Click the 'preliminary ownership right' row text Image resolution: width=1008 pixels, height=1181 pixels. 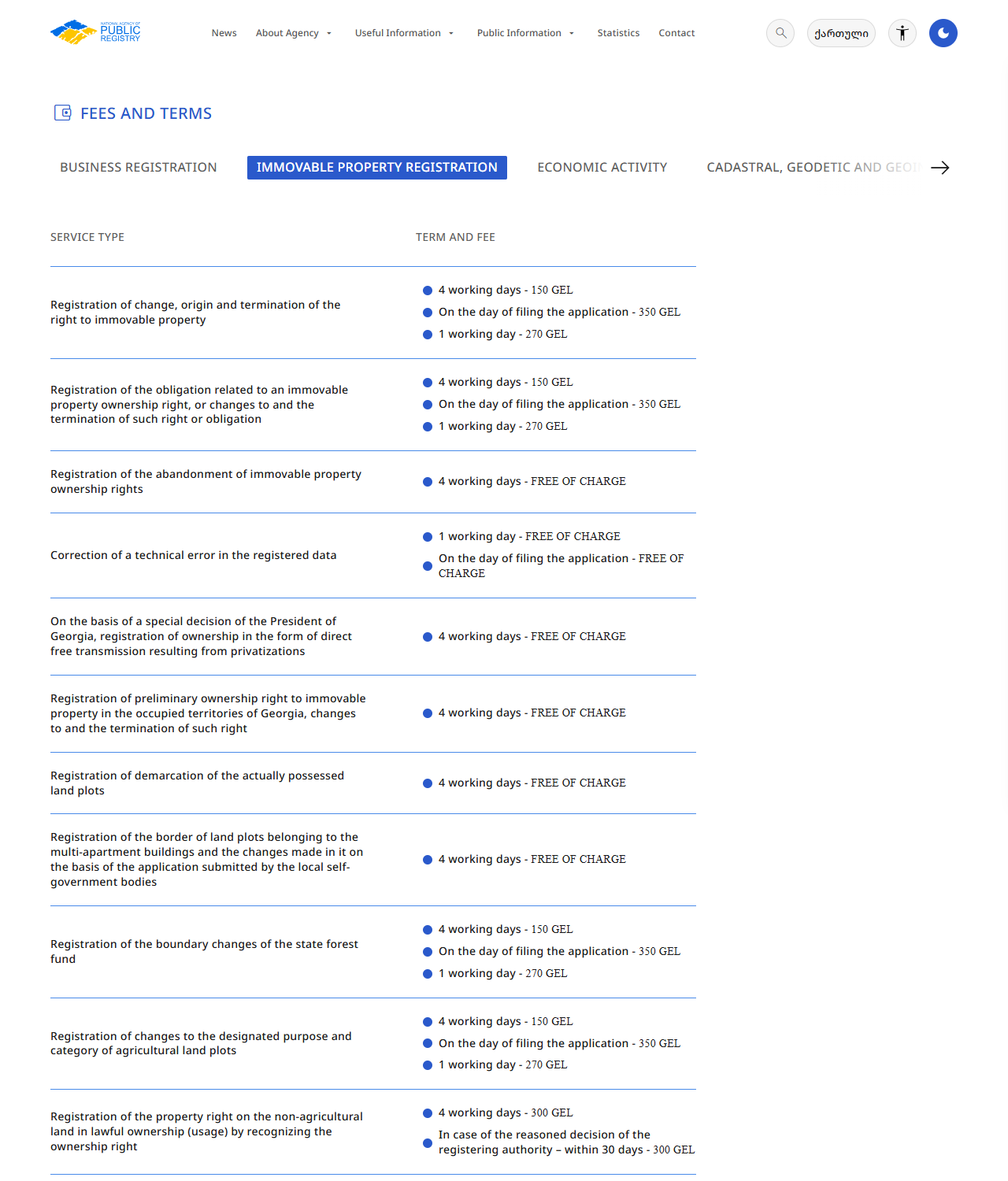208,713
